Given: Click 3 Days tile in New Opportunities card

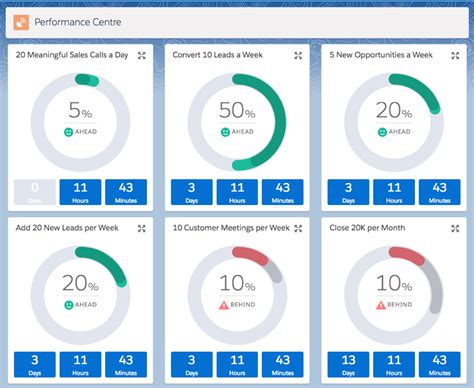Looking at the screenshot, I should [x=348, y=192].
